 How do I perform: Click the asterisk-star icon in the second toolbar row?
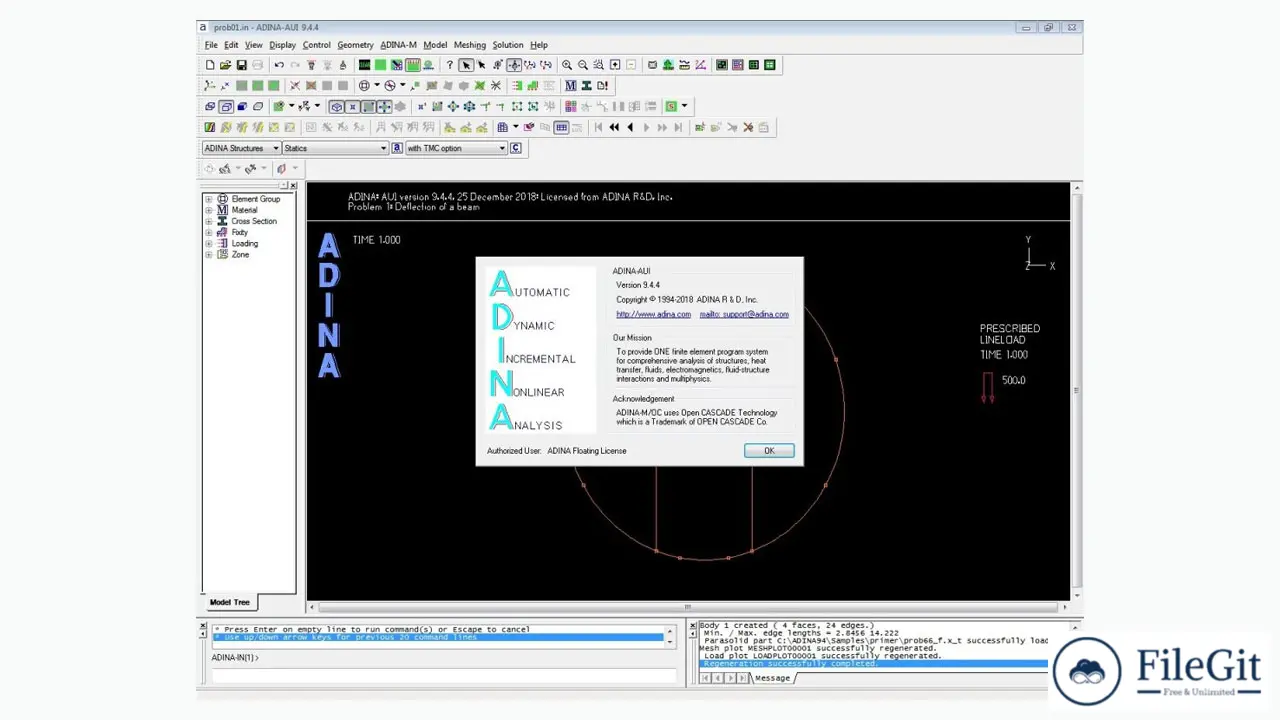pos(495,86)
